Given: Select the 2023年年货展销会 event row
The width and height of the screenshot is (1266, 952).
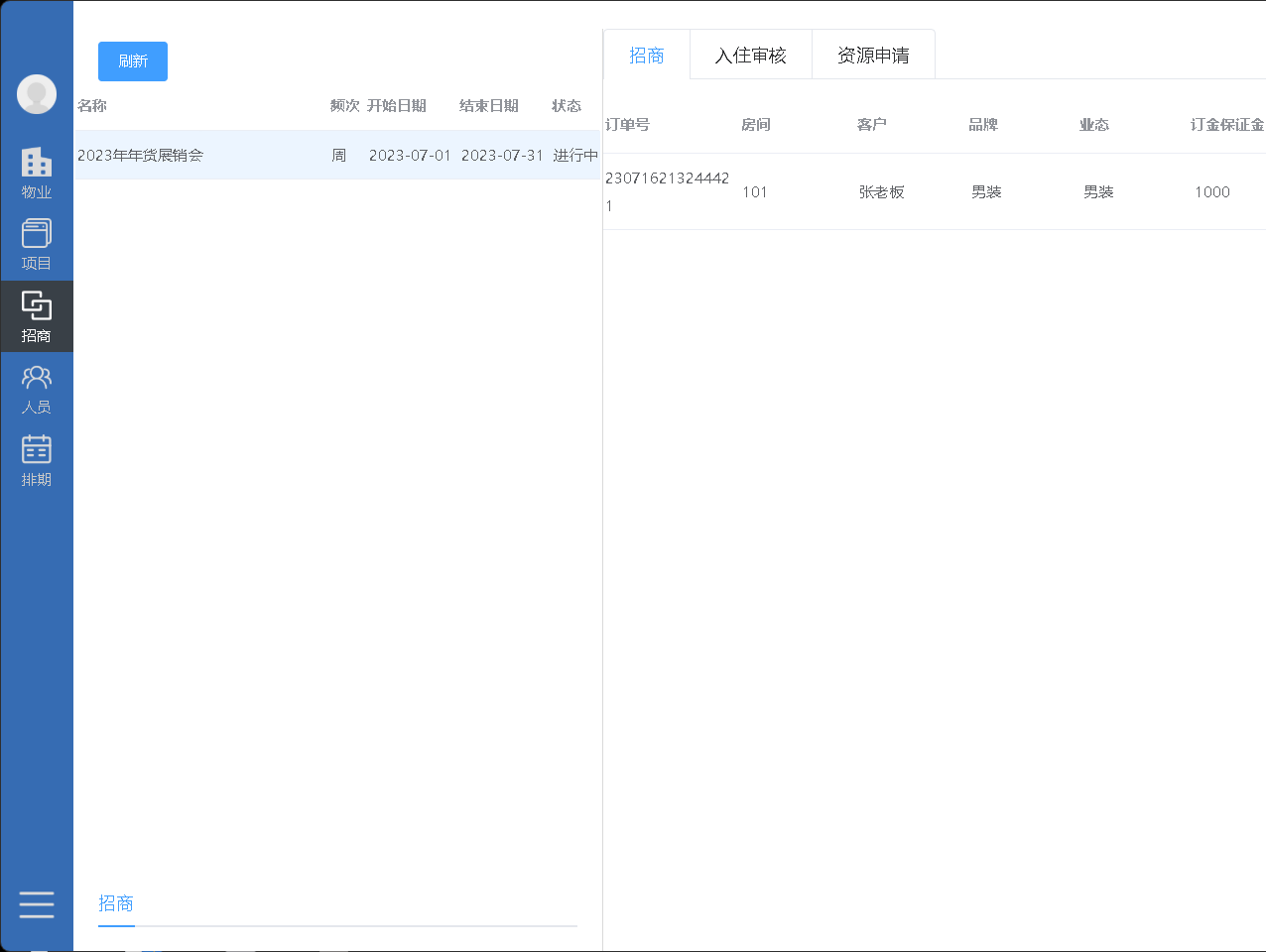Looking at the screenshot, I should tap(298, 155).
